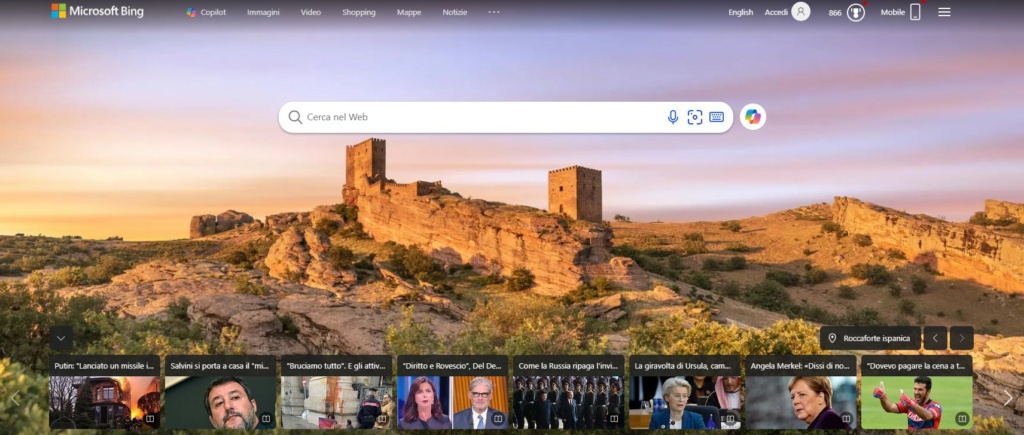Open the "Bruciamo tutto" news card
The width and height of the screenshot is (1024, 435).
(336, 393)
